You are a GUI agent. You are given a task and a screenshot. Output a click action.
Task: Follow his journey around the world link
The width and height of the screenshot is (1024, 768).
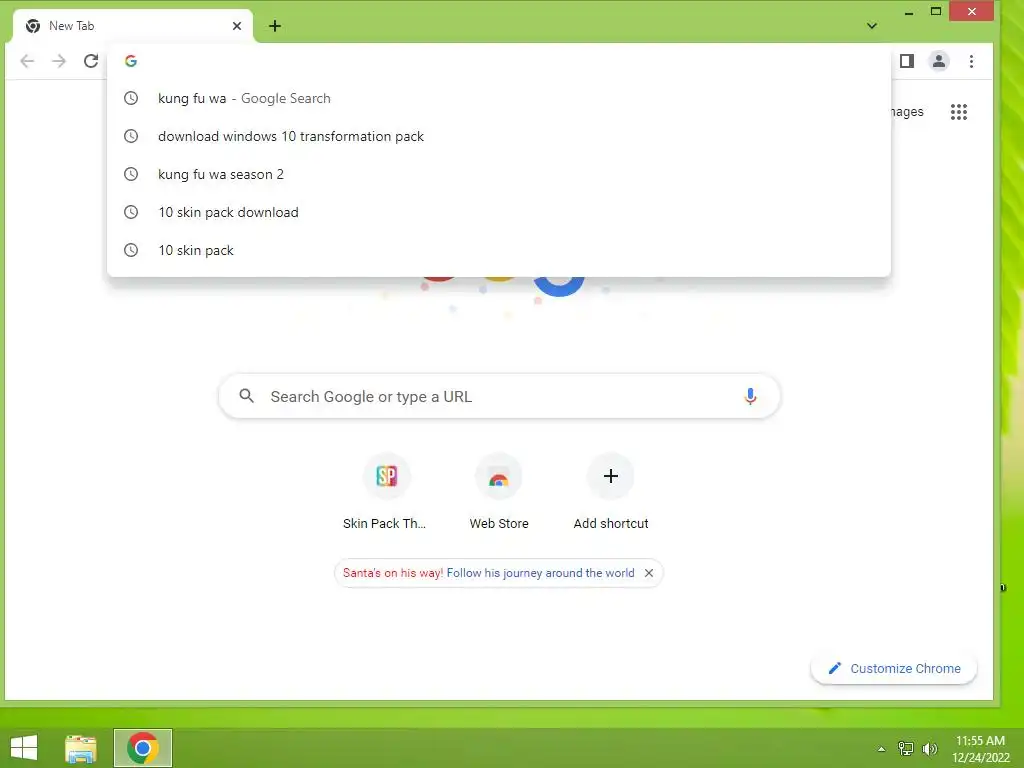click(x=540, y=573)
